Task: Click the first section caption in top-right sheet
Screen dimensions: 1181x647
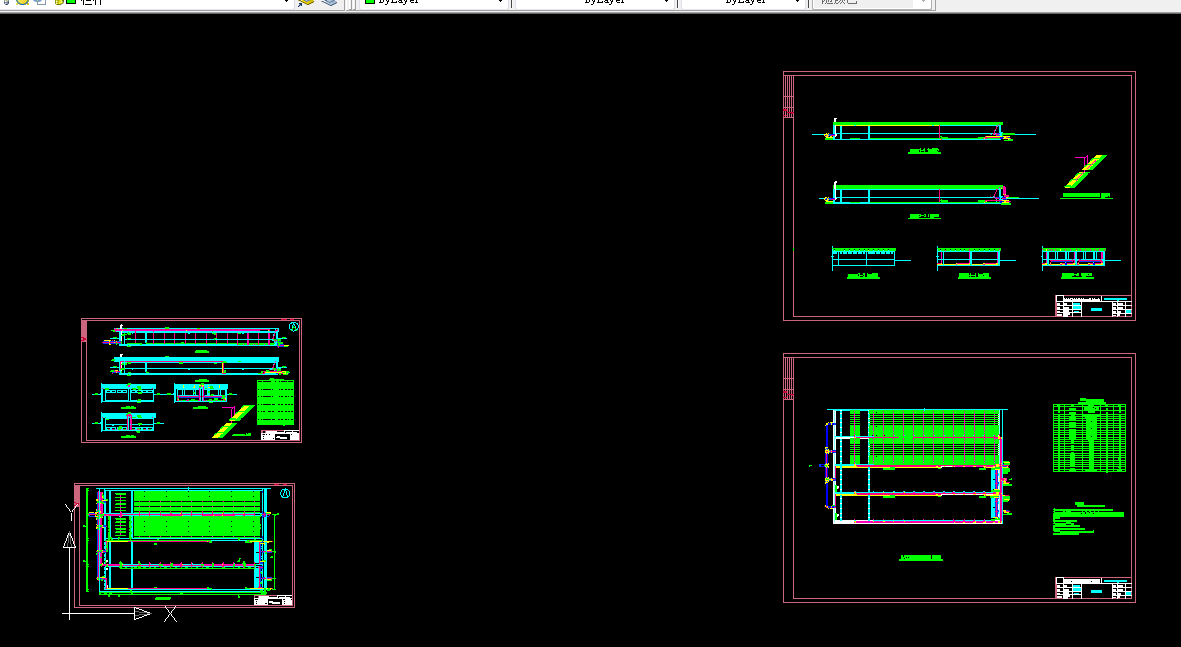Action: point(924,151)
